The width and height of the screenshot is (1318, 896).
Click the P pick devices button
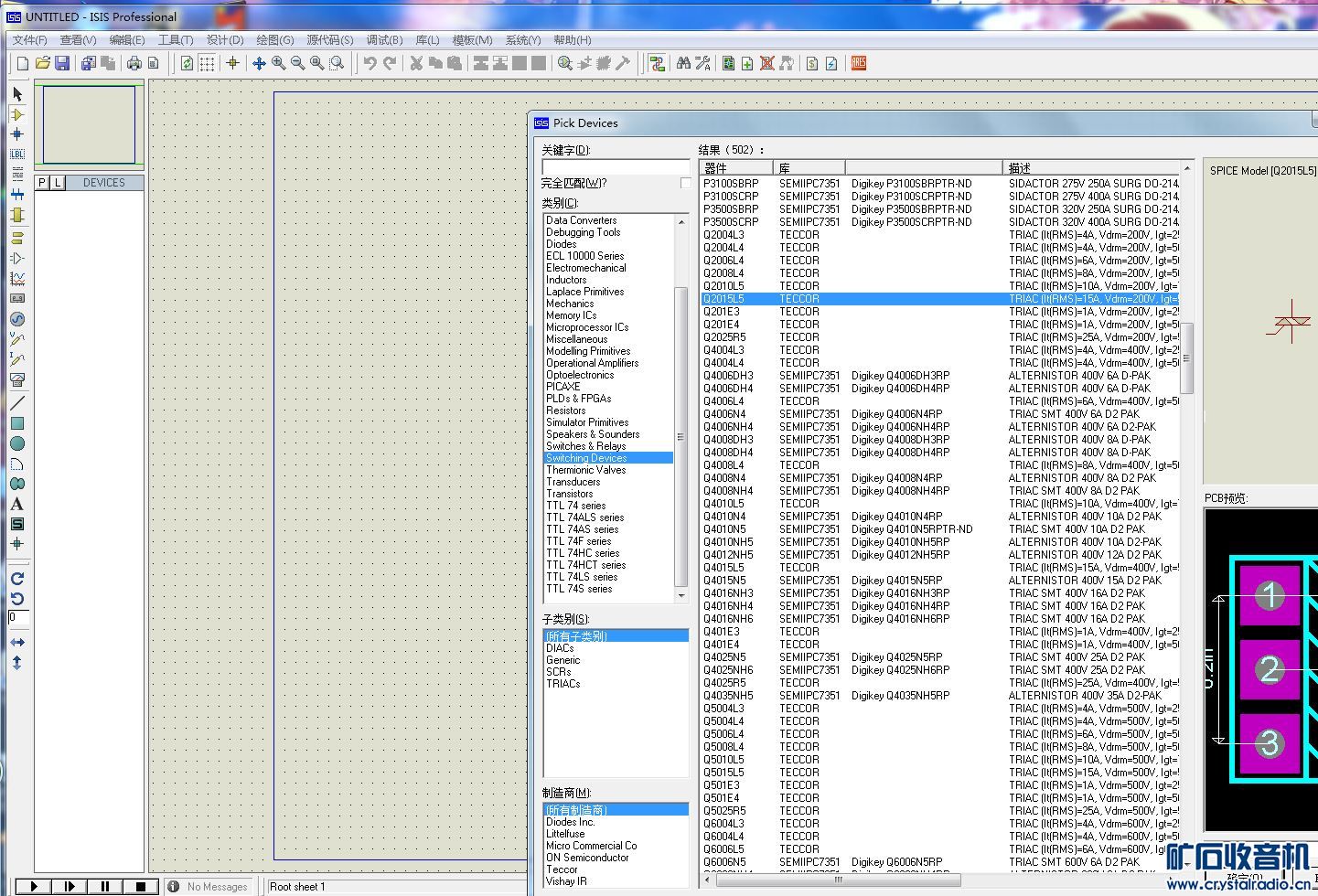(x=41, y=183)
